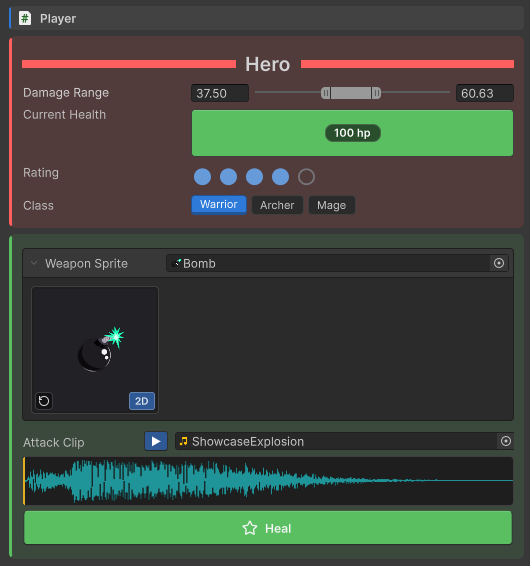The width and height of the screenshot is (530, 566).
Task: Click the small bomb icon in Weapon Sprite field
Action: [x=176, y=263]
